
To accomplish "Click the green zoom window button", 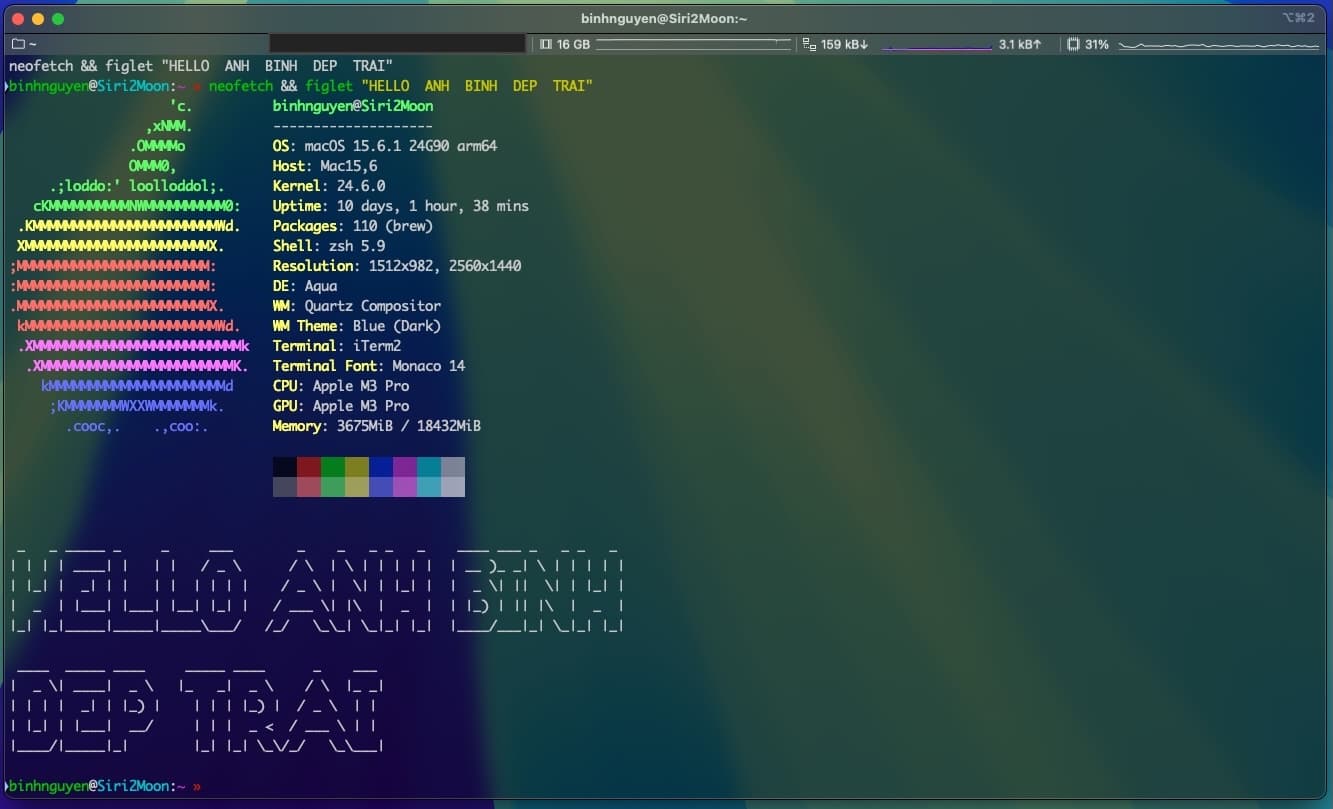I will 58,19.
